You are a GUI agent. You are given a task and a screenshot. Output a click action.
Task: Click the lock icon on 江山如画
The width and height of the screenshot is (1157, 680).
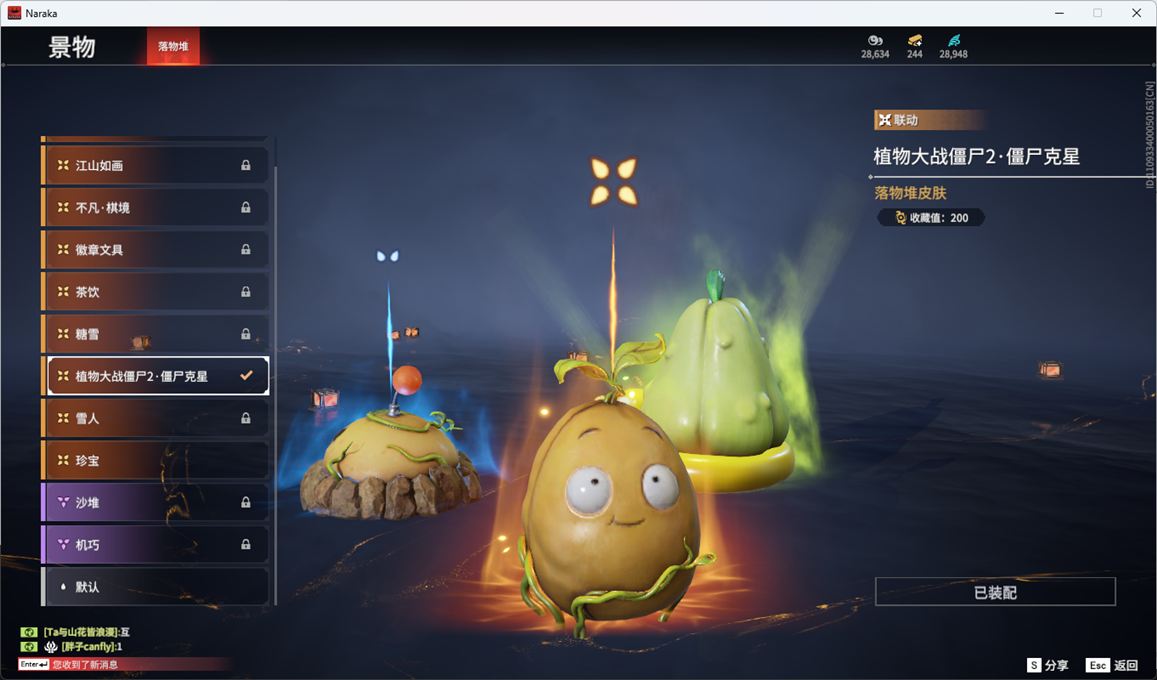pyautogui.click(x=246, y=166)
